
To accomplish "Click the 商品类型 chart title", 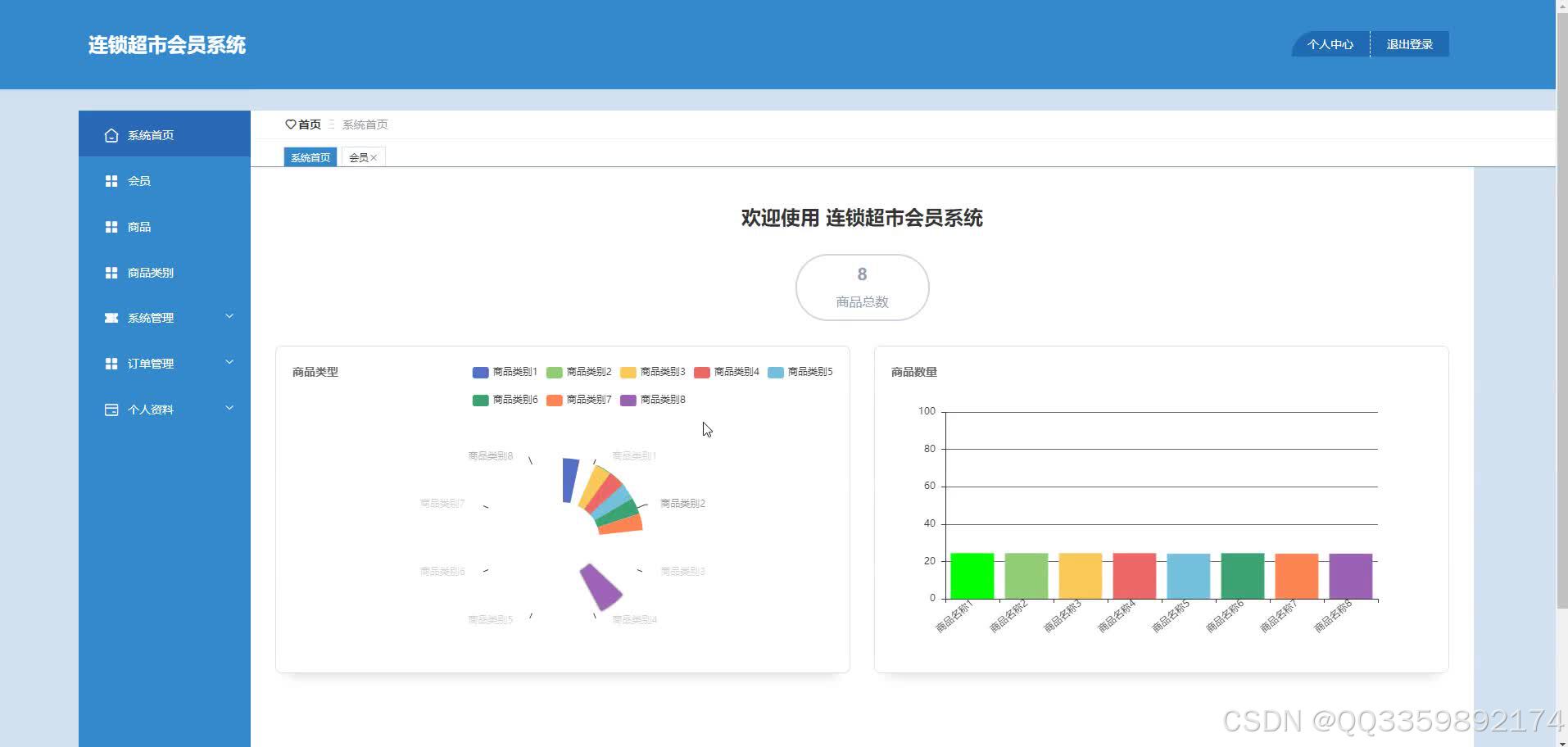I will pos(315,372).
